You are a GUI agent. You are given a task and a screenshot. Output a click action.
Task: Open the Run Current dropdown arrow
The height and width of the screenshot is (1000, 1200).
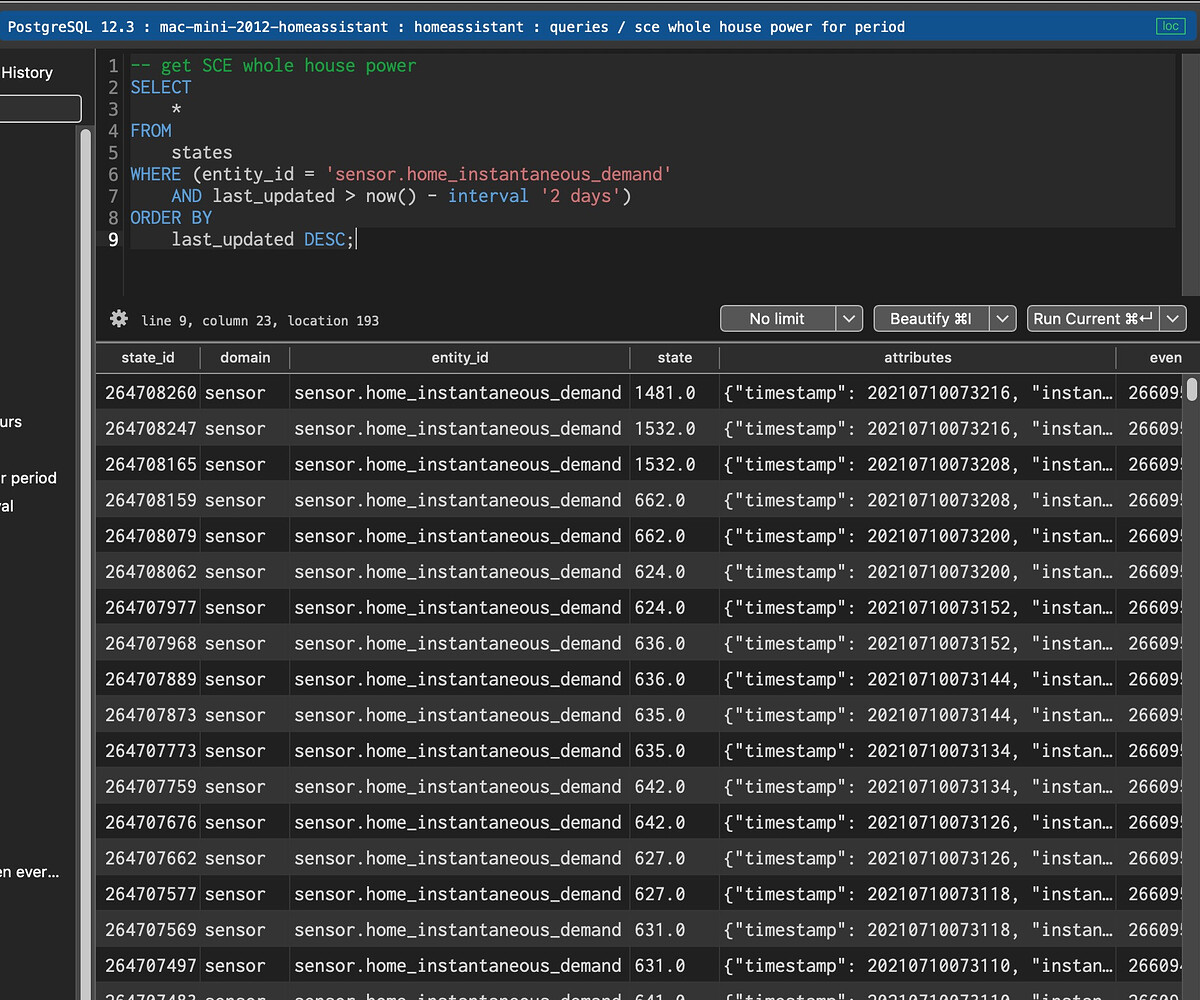tap(1172, 318)
